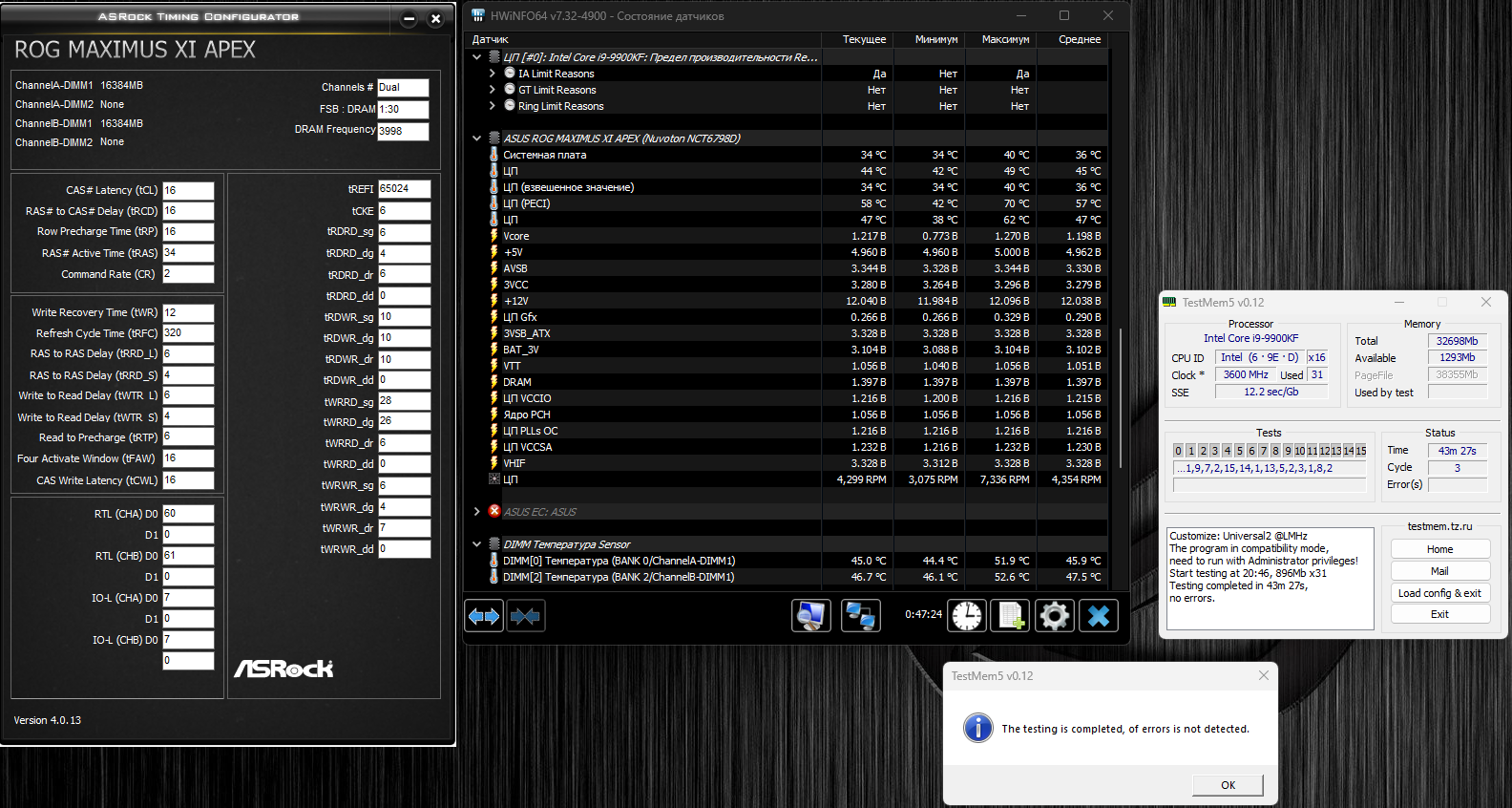Click the tWRRD_dg value field
Viewport: 1512px width, 808px height.
point(405,421)
